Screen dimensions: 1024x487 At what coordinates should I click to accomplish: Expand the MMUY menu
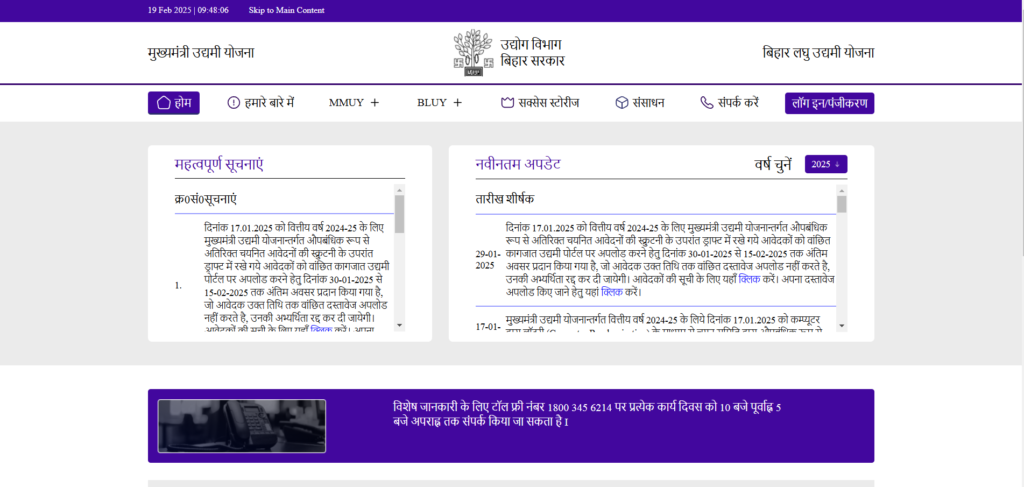click(x=354, y=102)
